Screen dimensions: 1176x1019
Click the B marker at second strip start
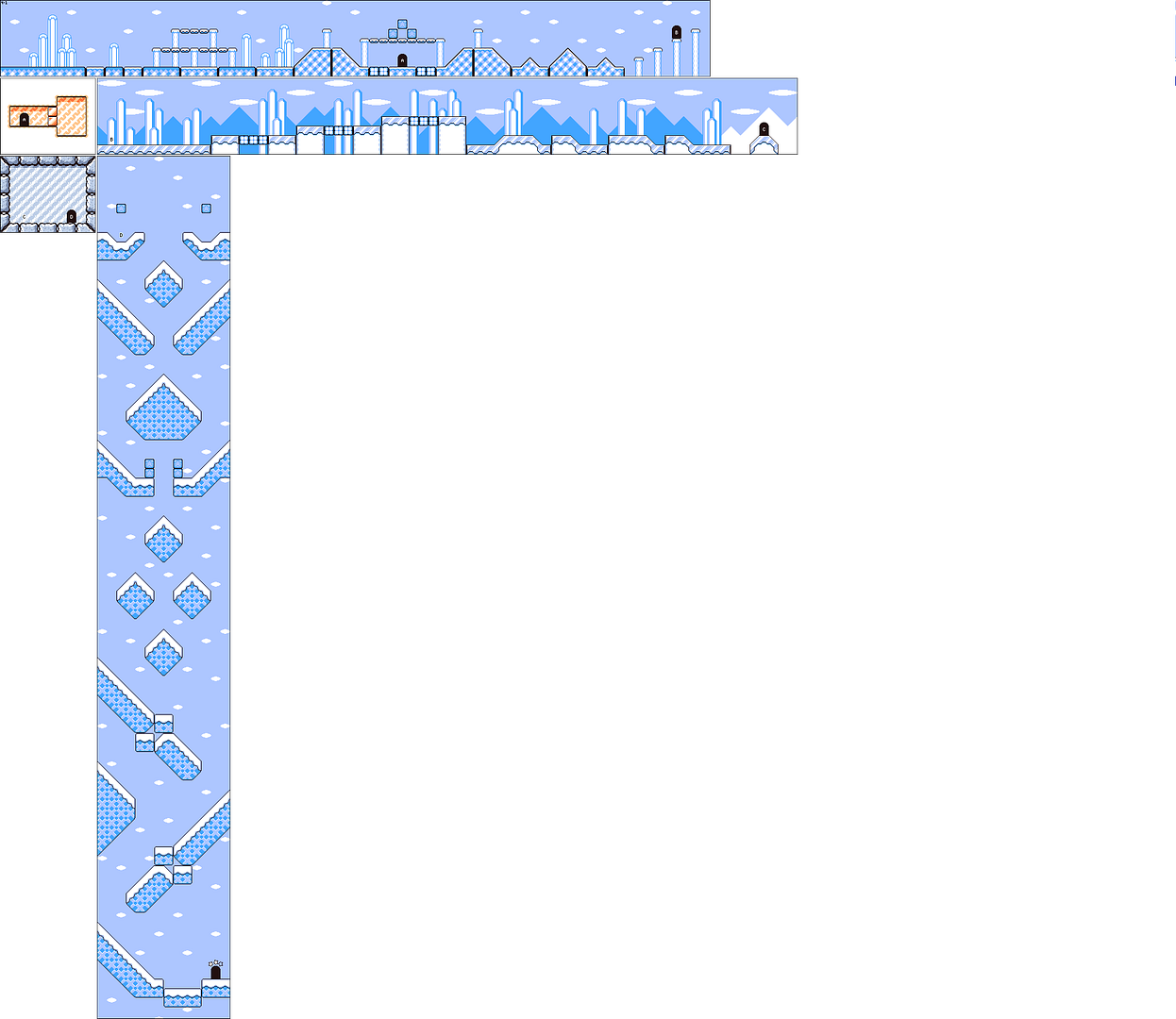coord(111,140)
